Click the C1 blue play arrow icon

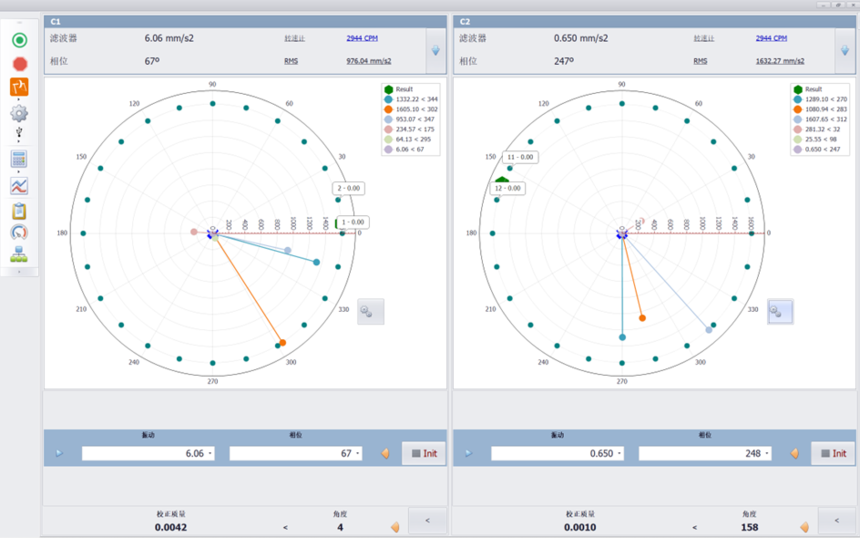pyautogui.click(x=59, y=454)
